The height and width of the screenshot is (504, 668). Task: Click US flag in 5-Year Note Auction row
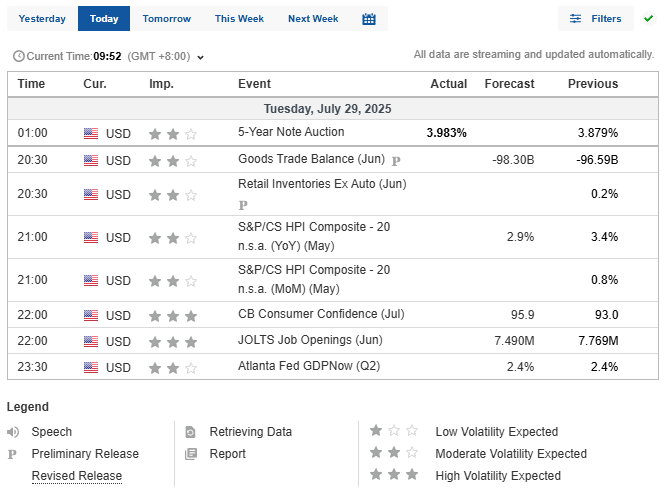(91, 134)
